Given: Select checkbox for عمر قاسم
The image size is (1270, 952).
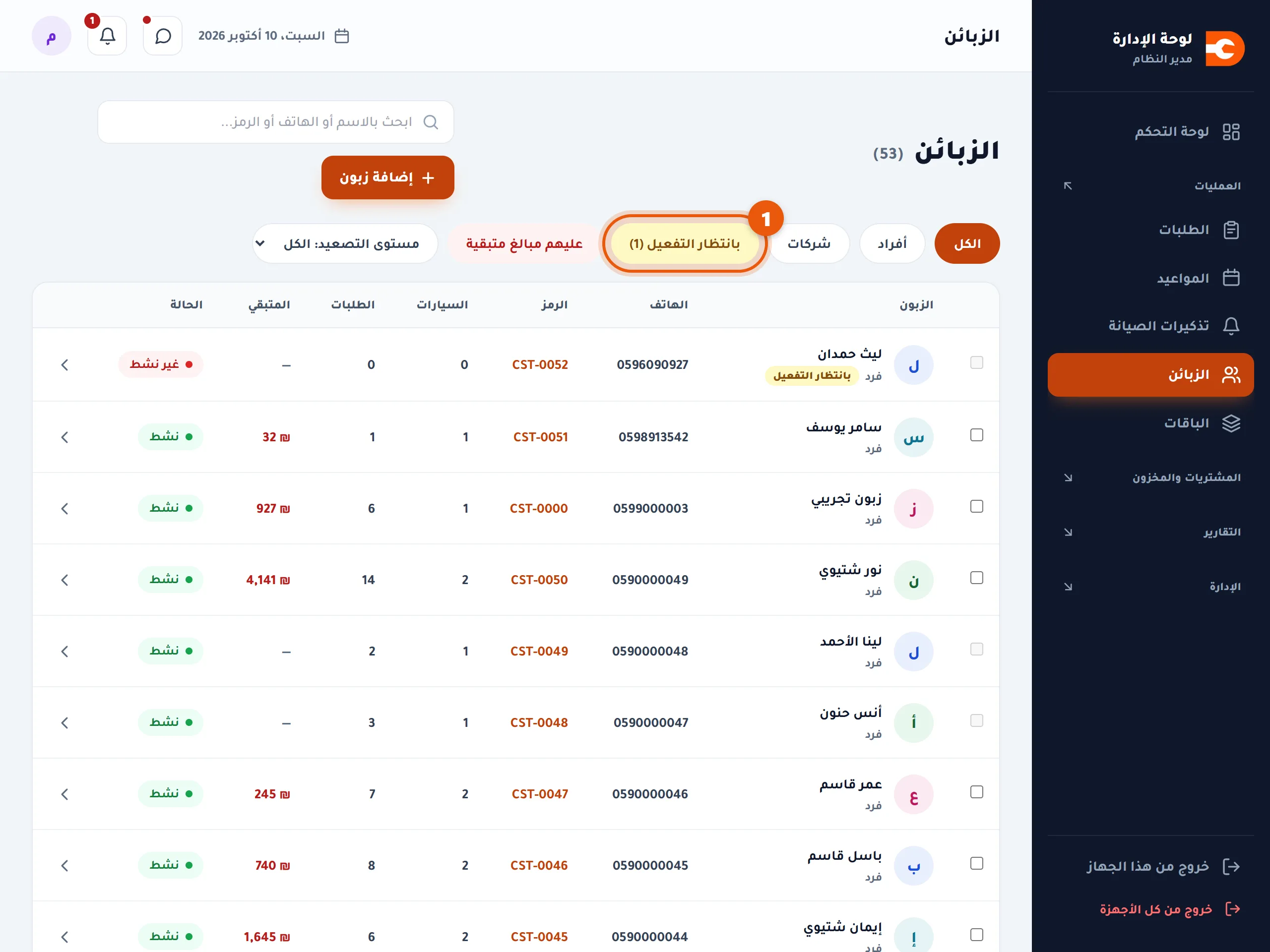Looking at the screenshot, I should [x=977, y=792].
